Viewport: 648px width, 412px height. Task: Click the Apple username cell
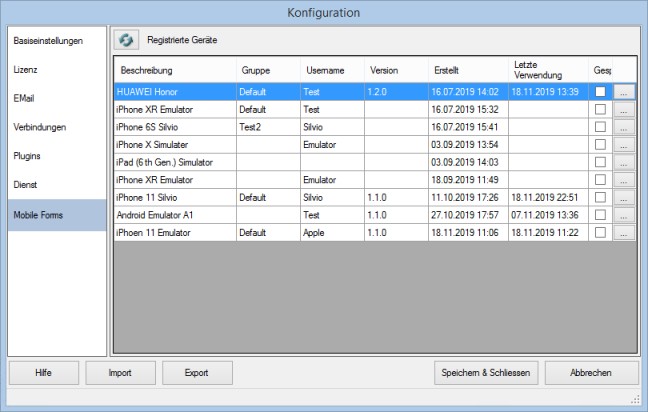(x=332, y=233)
